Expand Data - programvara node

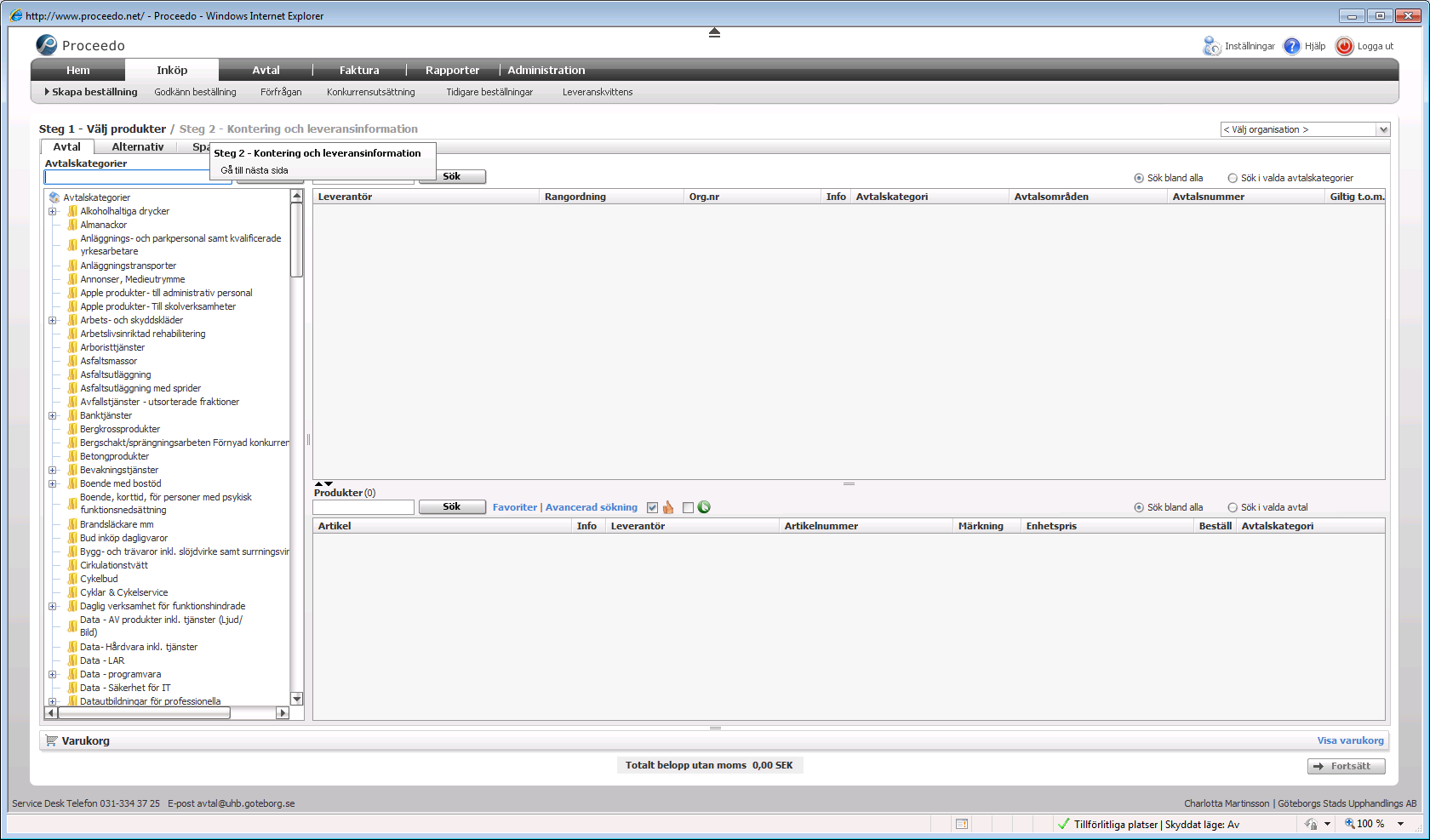[53, 674]
